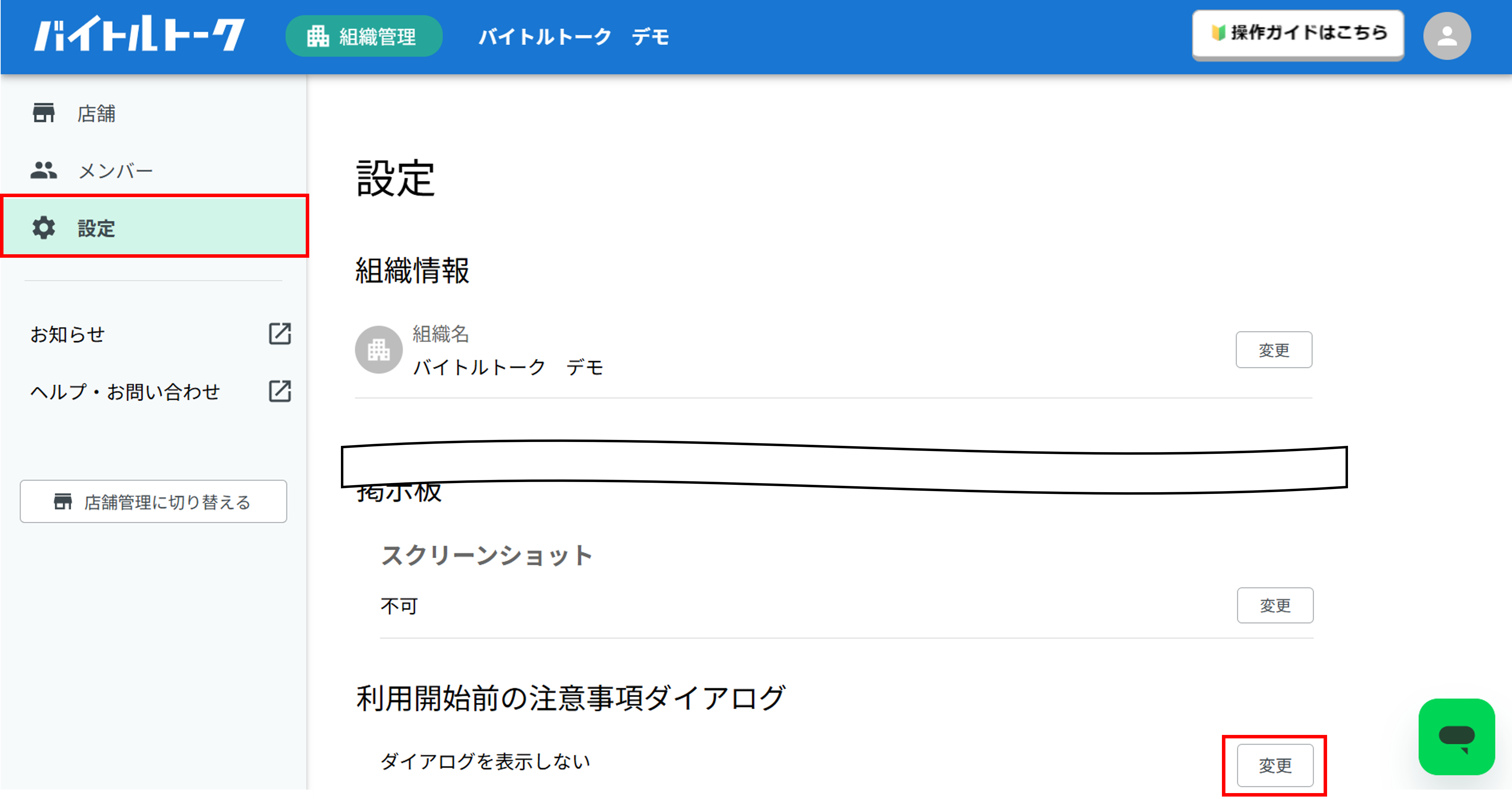
Task: Click the 組織管理 pill button
Action: click(x=364, y=37)
